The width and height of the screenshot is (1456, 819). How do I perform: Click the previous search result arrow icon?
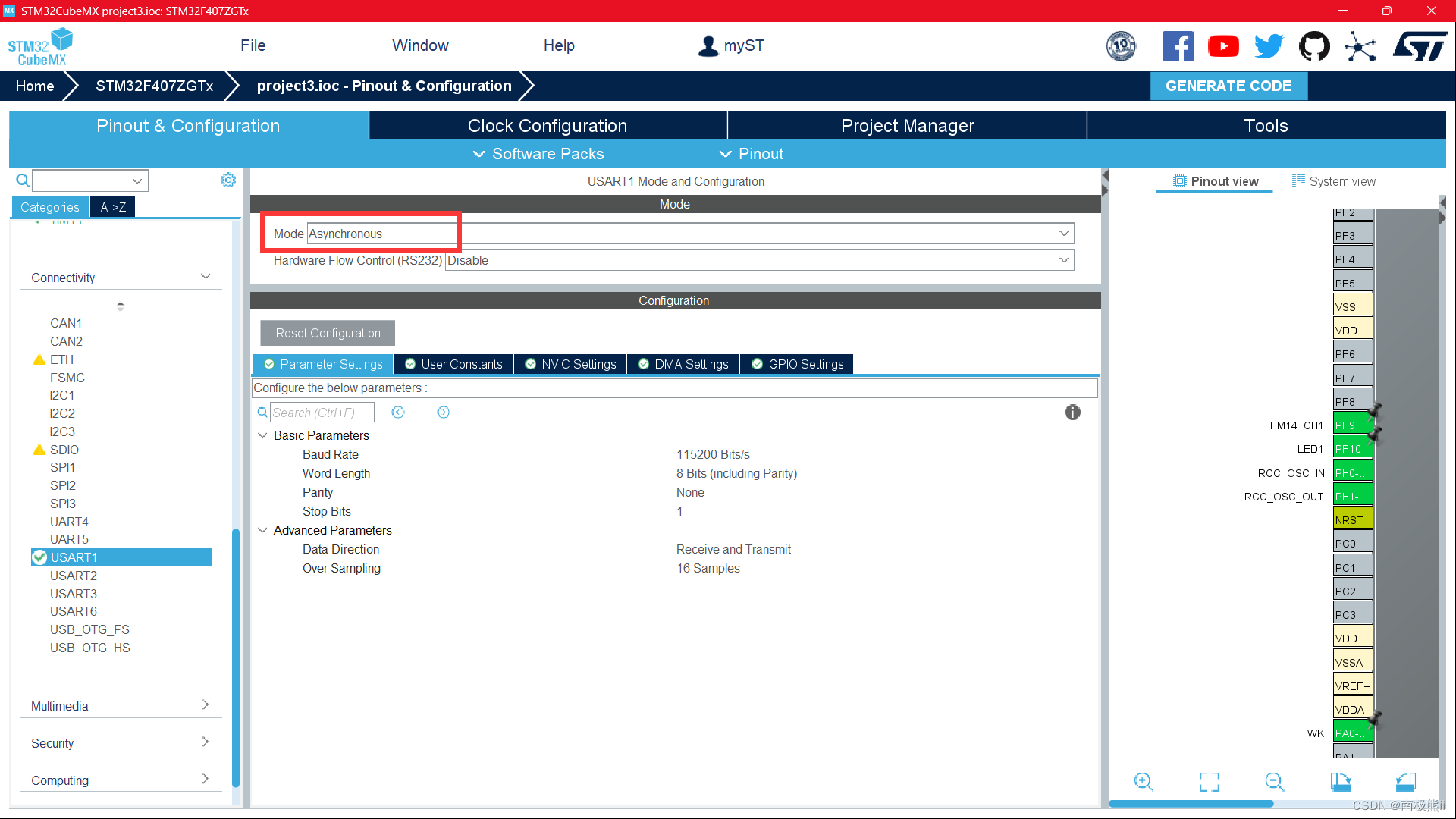click(x=398, y=412)
